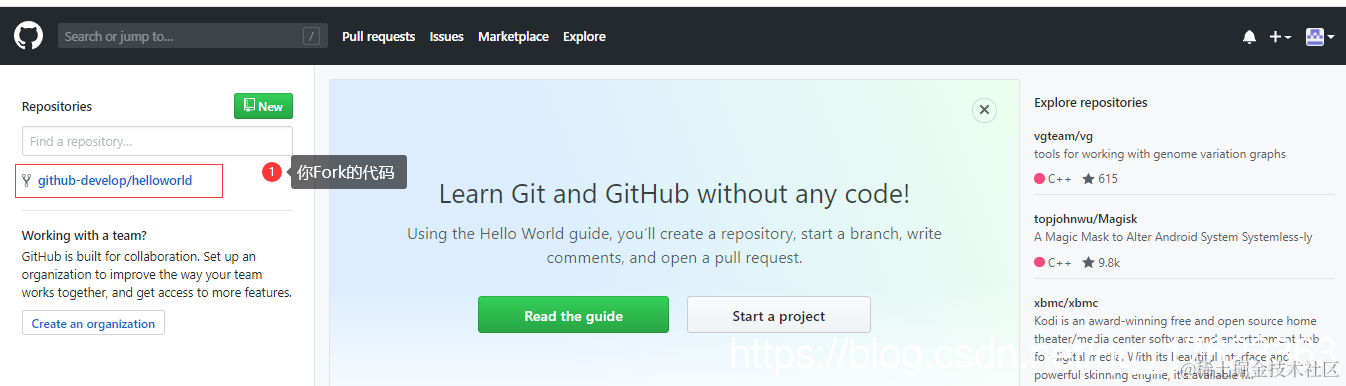Screen dimensions: 1346x386
Task: Focus the Search or jump to field
Action: click(x=194, y=36)
